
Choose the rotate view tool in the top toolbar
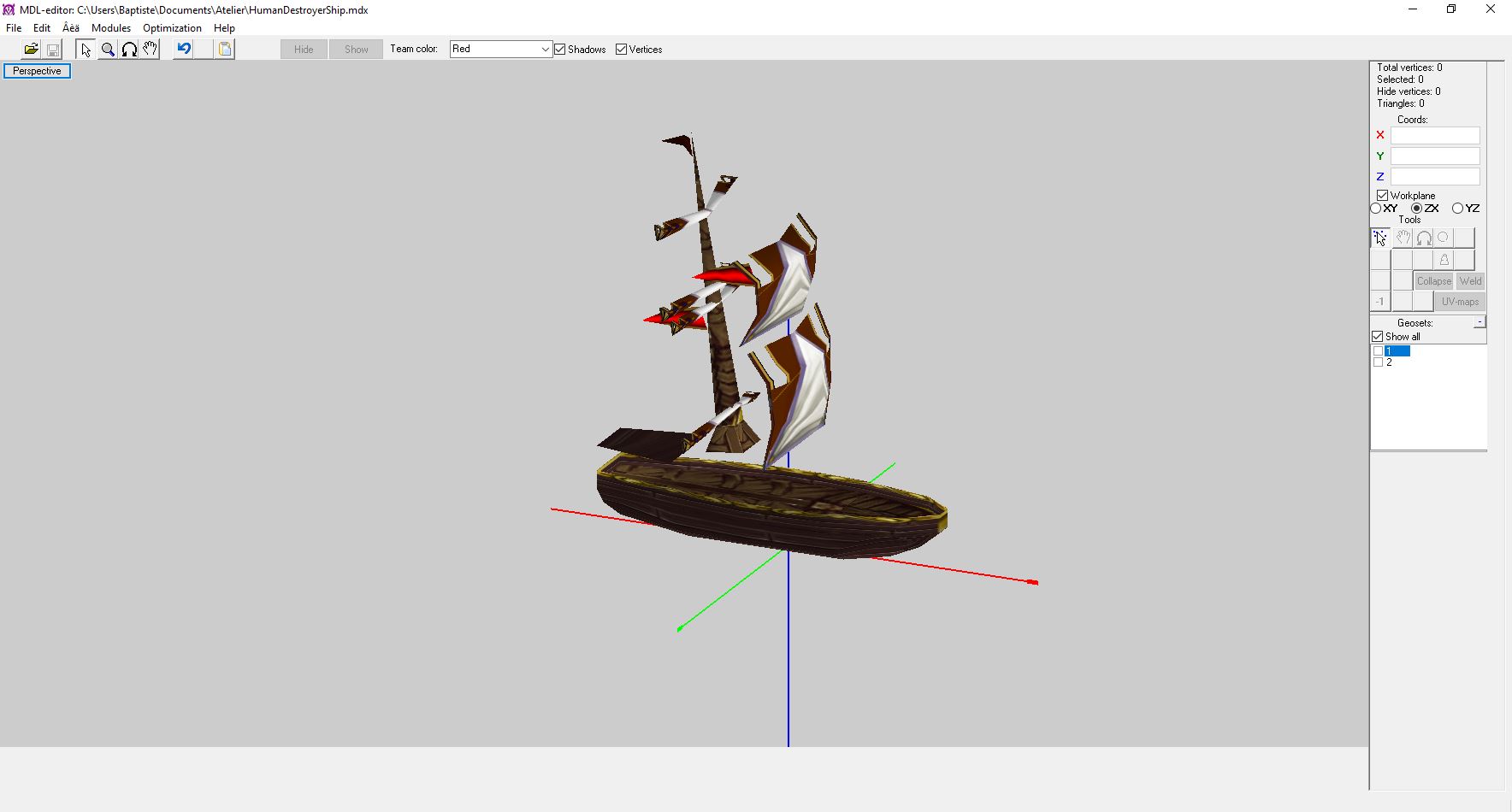[129, 50]
